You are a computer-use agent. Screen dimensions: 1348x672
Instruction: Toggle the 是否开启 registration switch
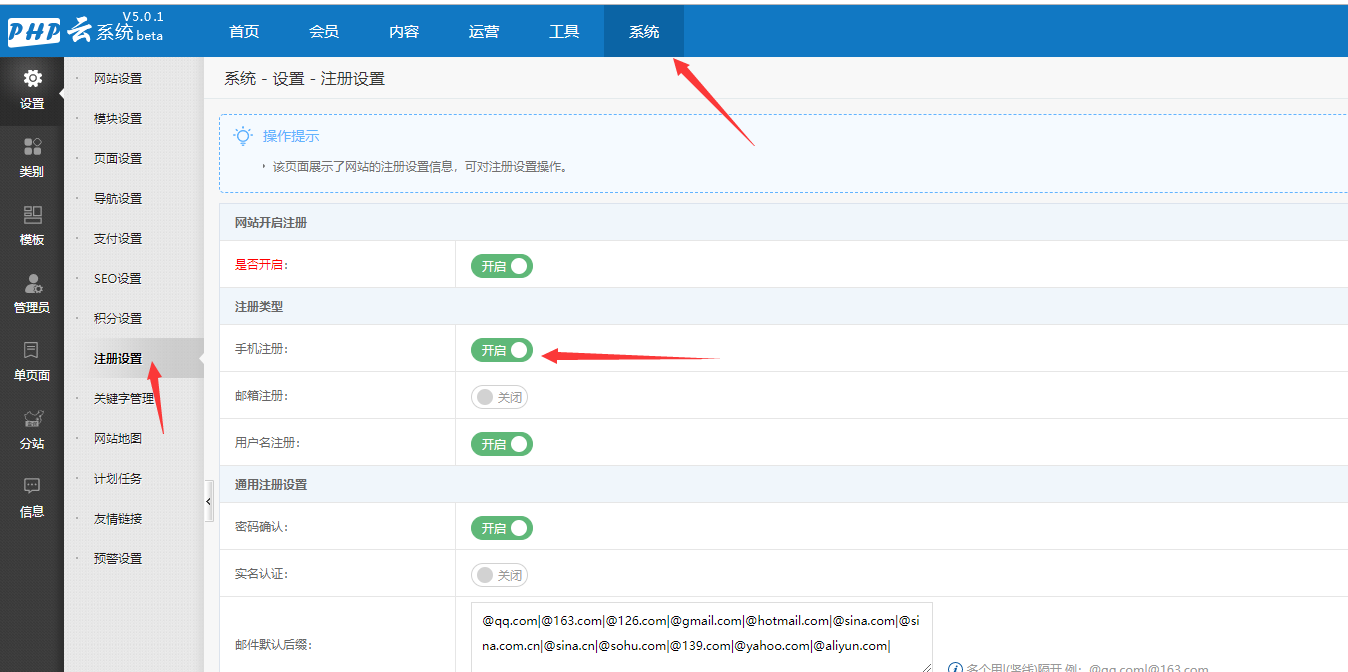502,266
